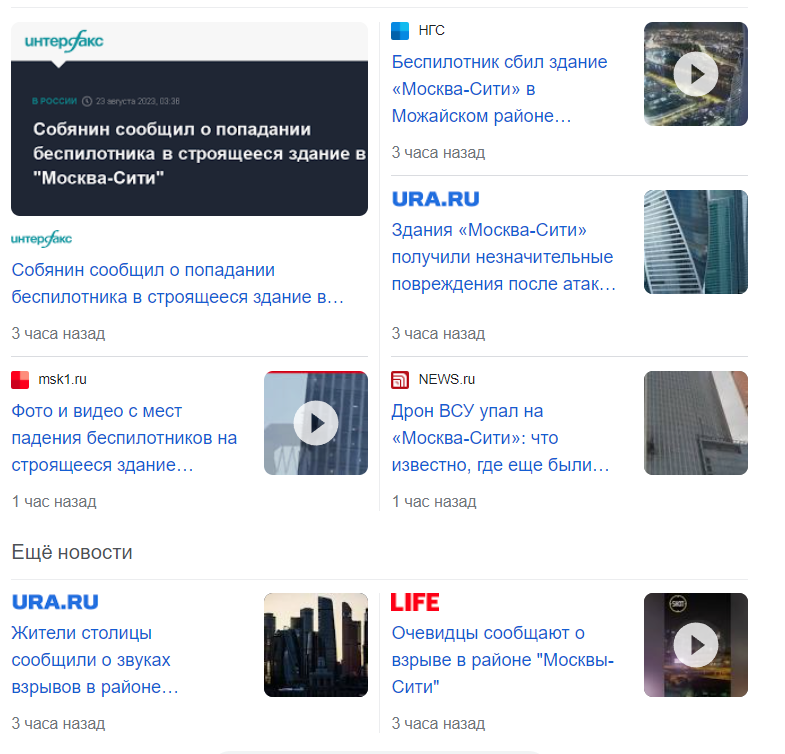Screen dimensions: 785x754
Task: Play the НГС night city video
Action: coord(695,74)
